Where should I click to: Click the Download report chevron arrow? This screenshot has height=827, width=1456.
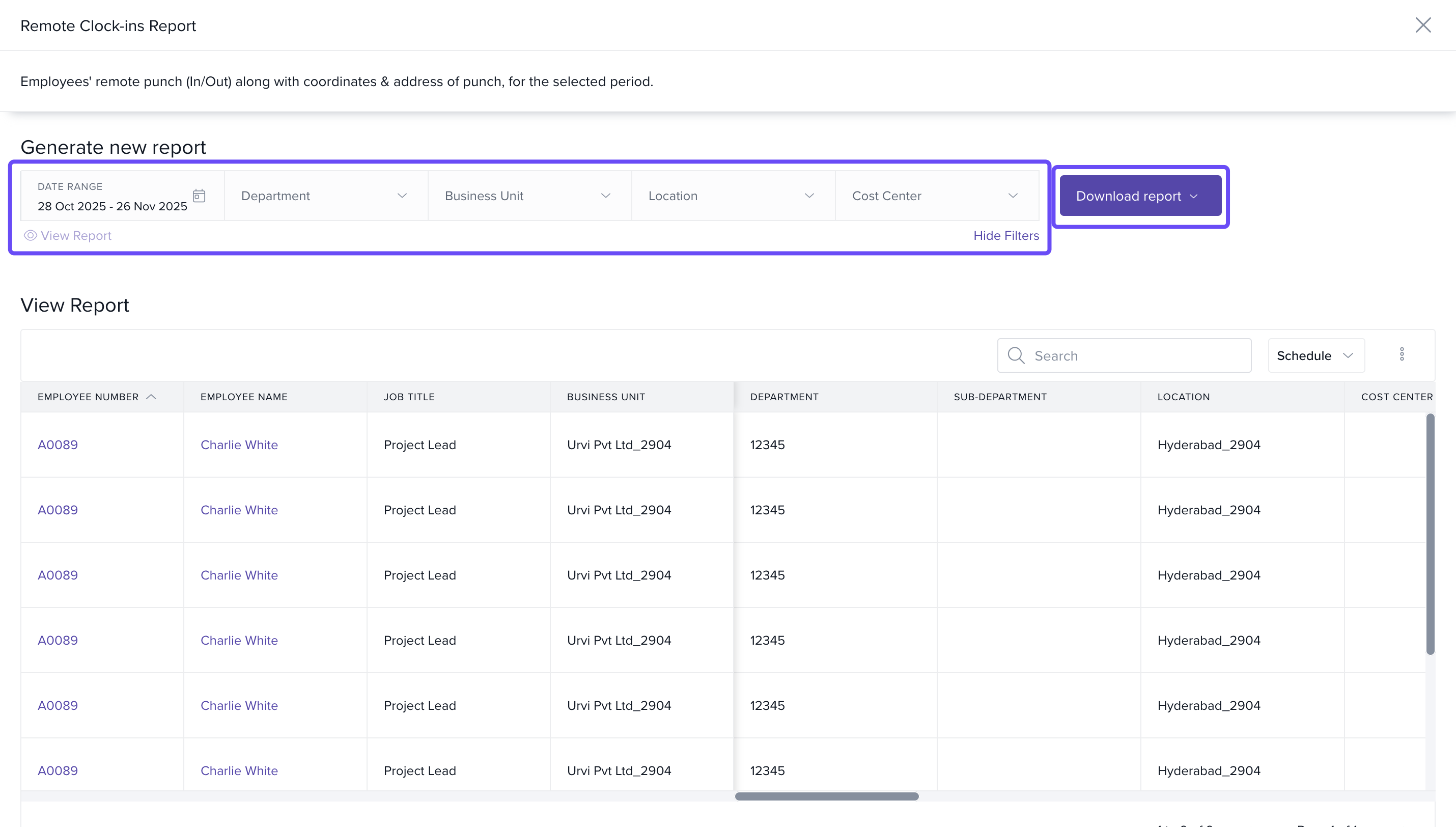[x=1194, y=196]
